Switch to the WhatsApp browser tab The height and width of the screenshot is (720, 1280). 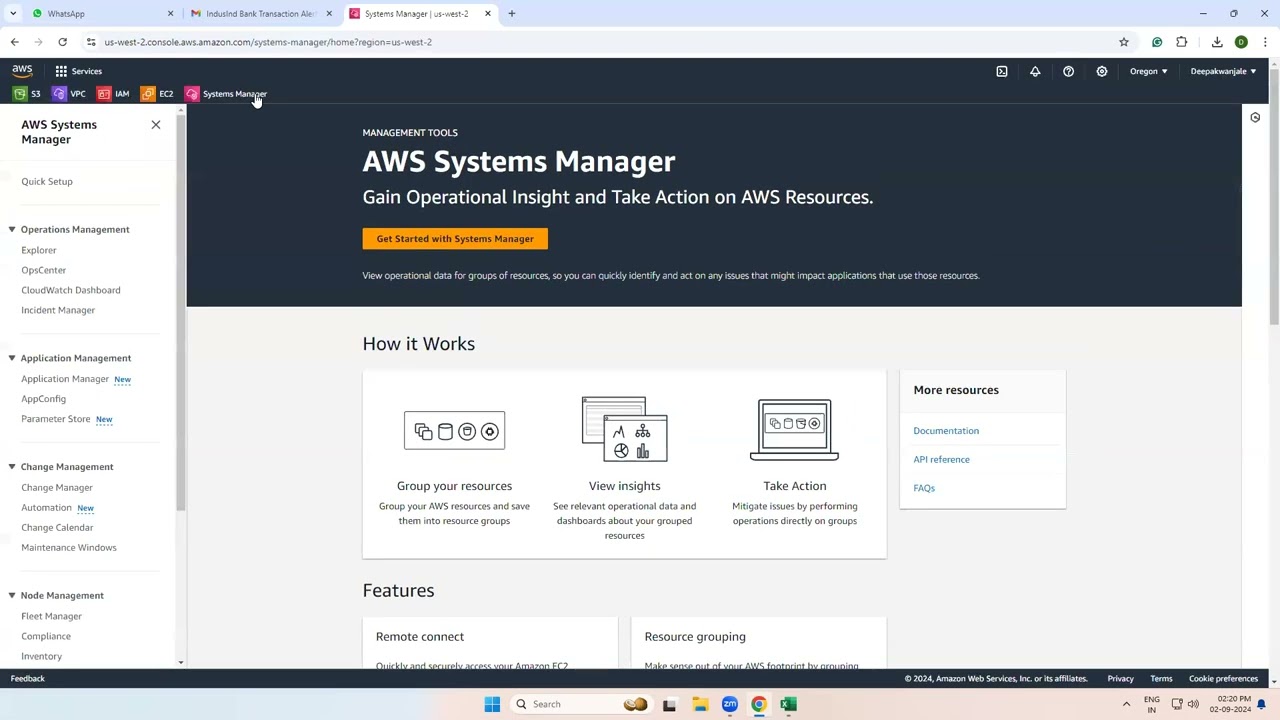coord(100,13)
